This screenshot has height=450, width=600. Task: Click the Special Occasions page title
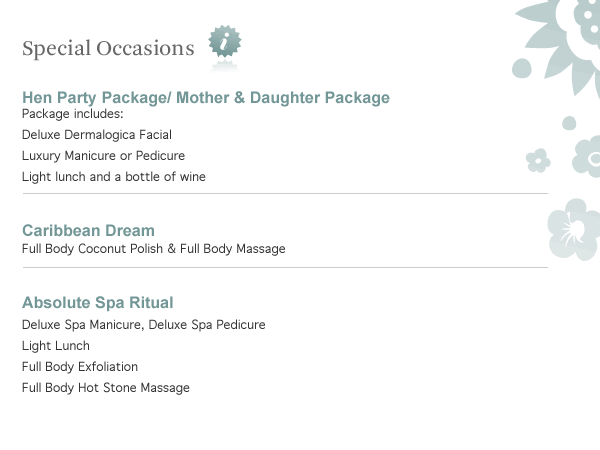[x=108, y=48]
